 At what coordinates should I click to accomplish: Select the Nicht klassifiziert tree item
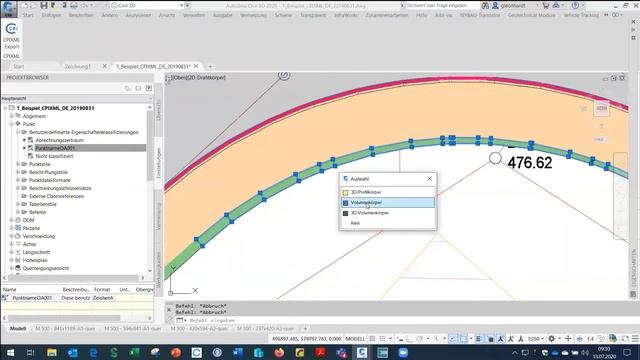point(54,156)
